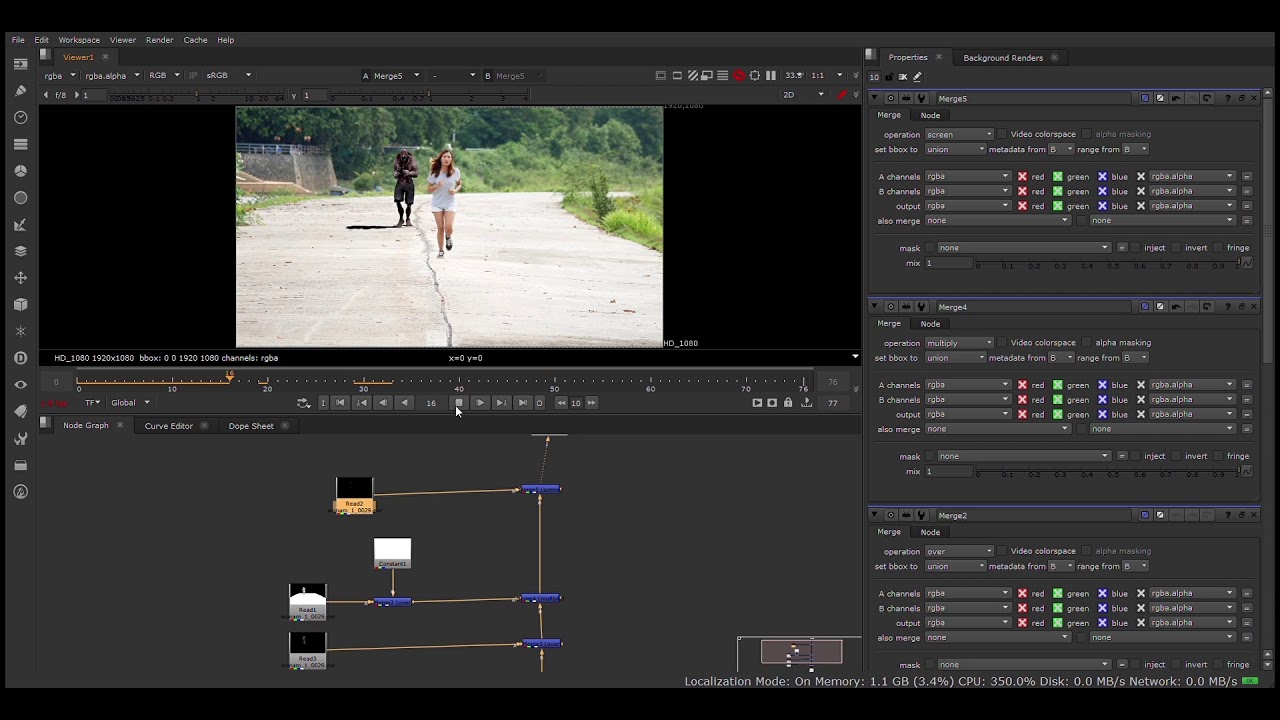Open the Merge4 operation dropdown showing multiply

tap(959, 343)
